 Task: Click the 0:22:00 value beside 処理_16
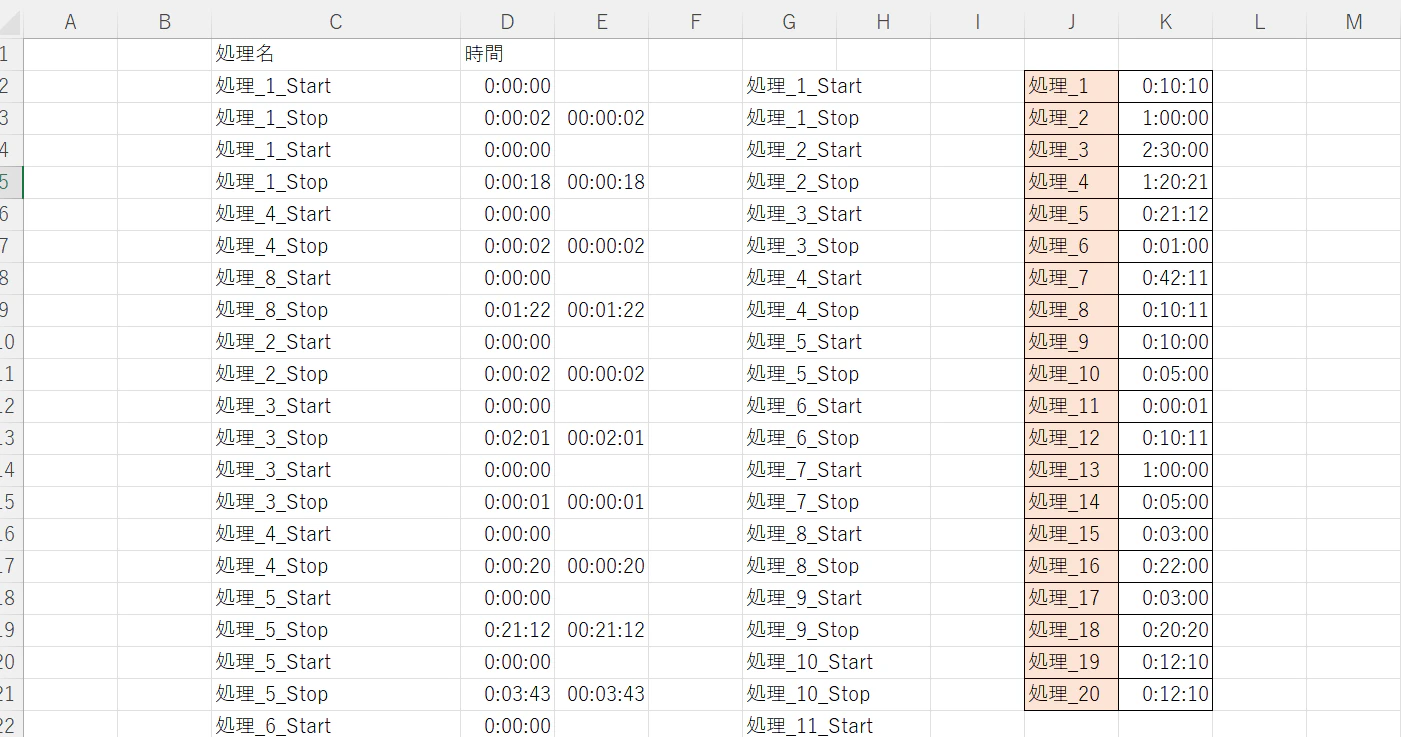(1165, 566)
